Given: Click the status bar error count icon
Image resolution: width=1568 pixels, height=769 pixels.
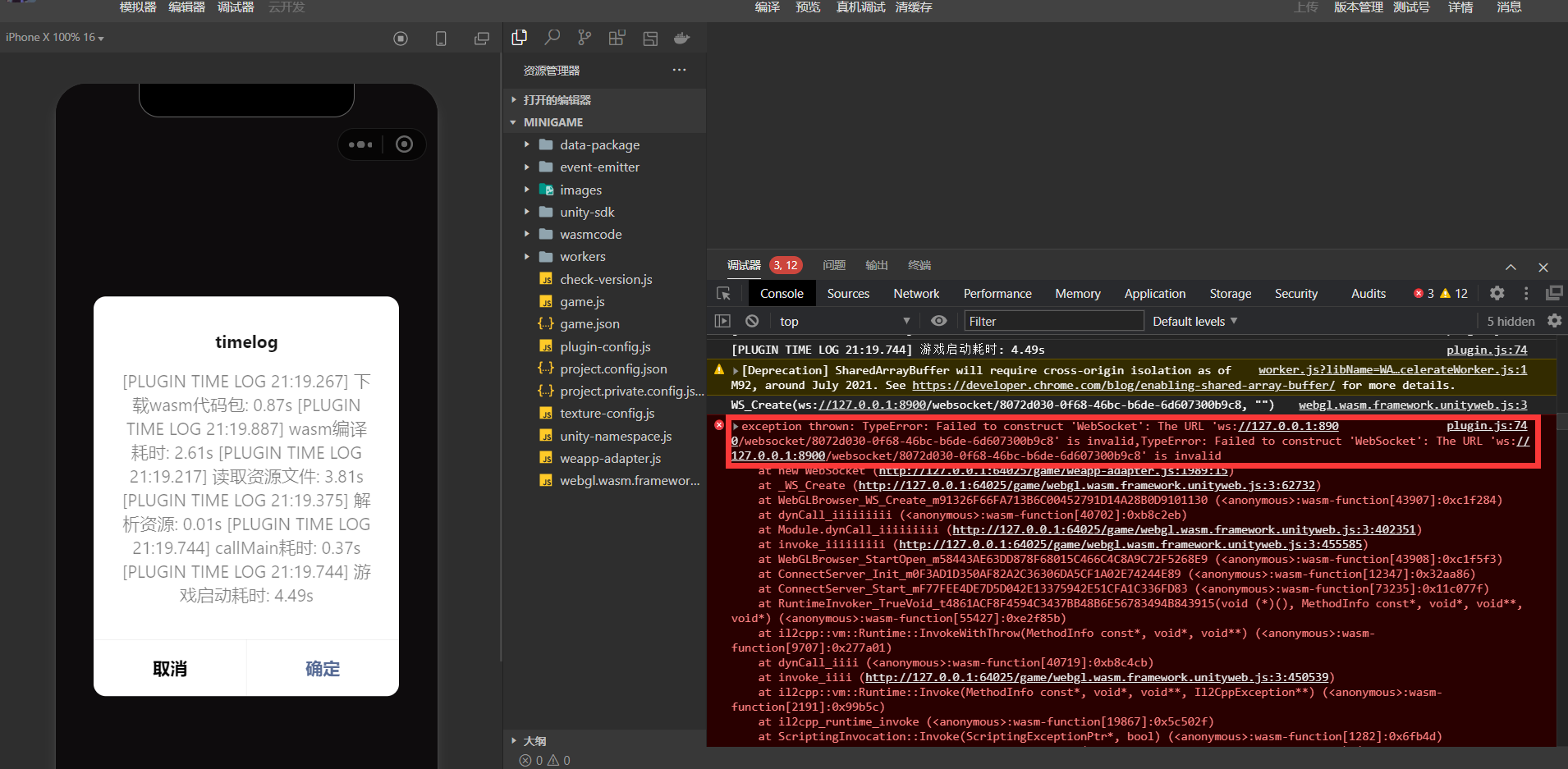Looking at the screenshot, I should (525, 761).
